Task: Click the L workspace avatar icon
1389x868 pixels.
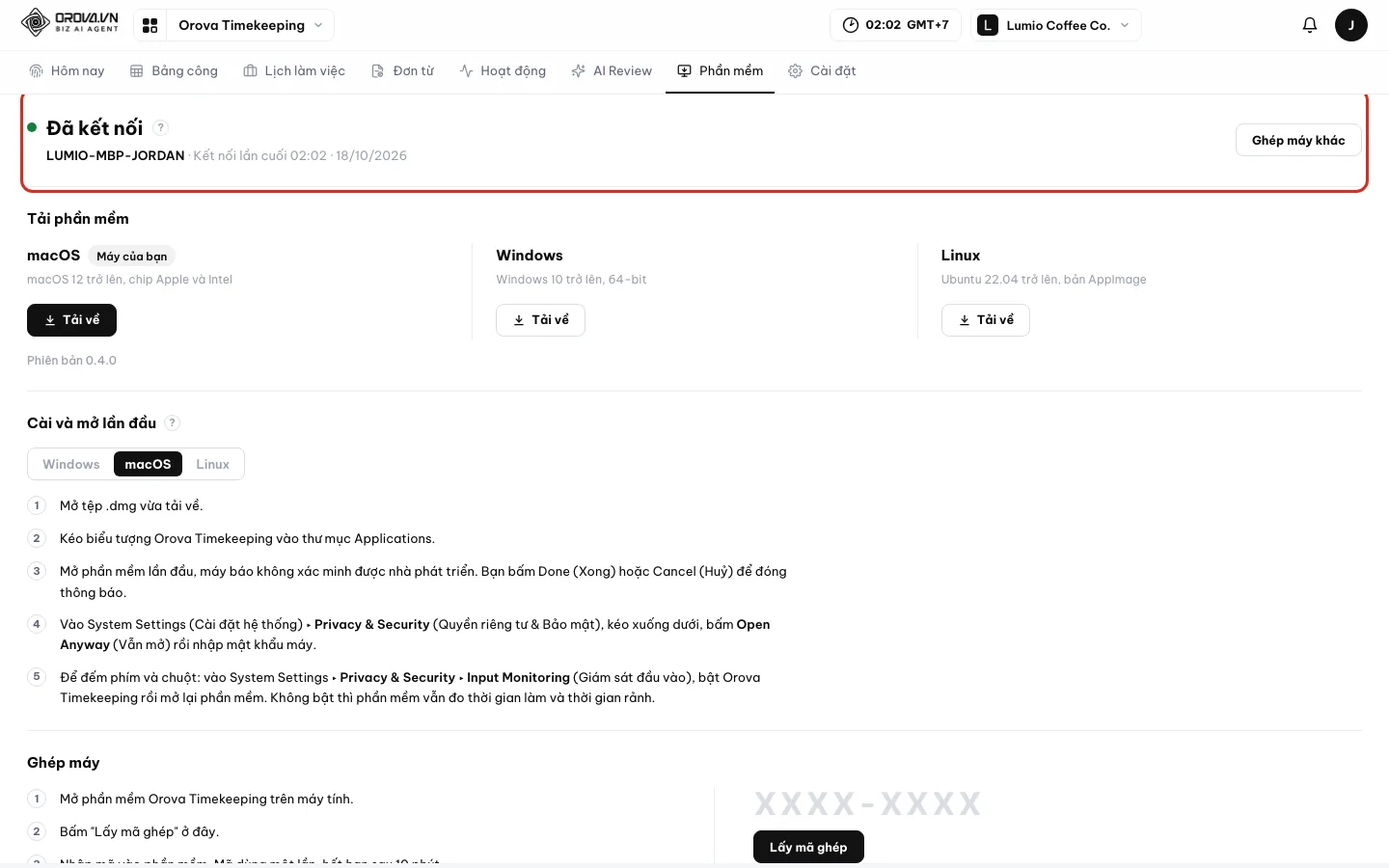Action: tap(987, 25)
